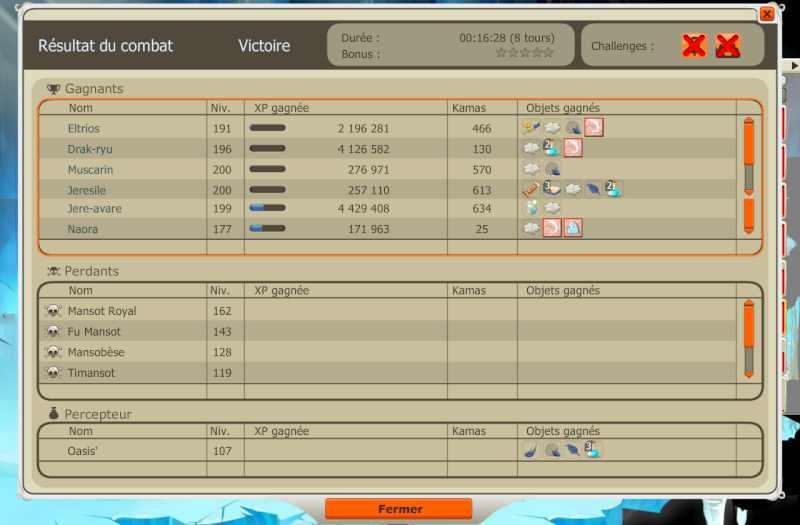Click the x3 potion in Oasis' loot

point(593,449)
